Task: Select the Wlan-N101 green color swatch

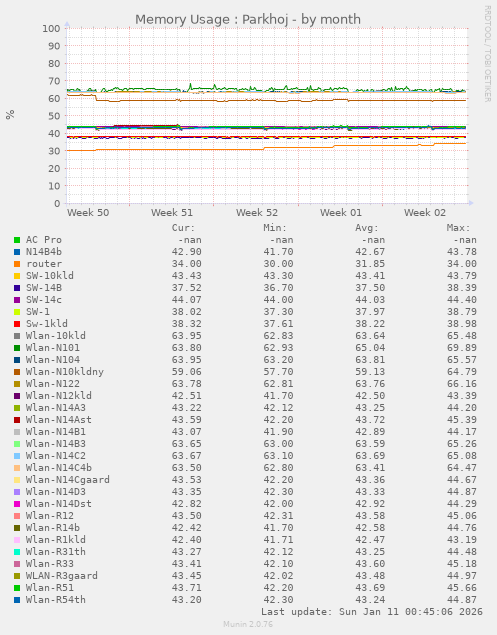Action: click(17, 348)
